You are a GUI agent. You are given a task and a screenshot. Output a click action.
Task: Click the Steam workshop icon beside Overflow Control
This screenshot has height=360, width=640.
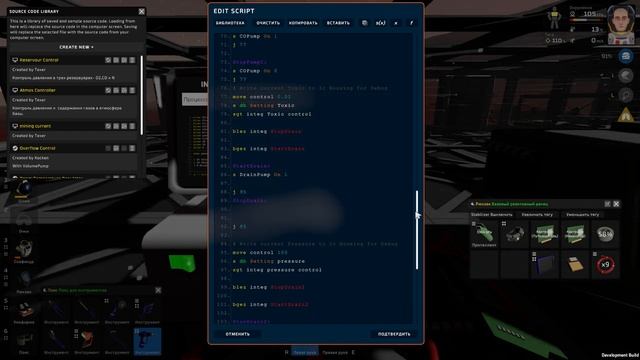[x=15, y=148]
